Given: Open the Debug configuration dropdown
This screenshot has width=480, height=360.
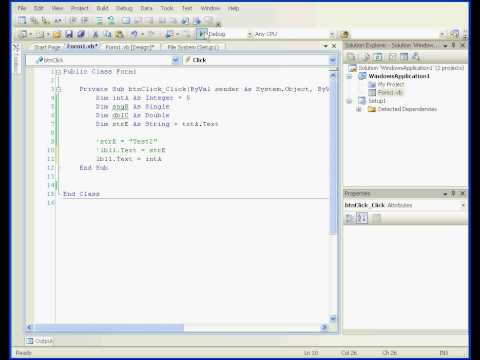Looking at the screenshot, I should 249,34.
